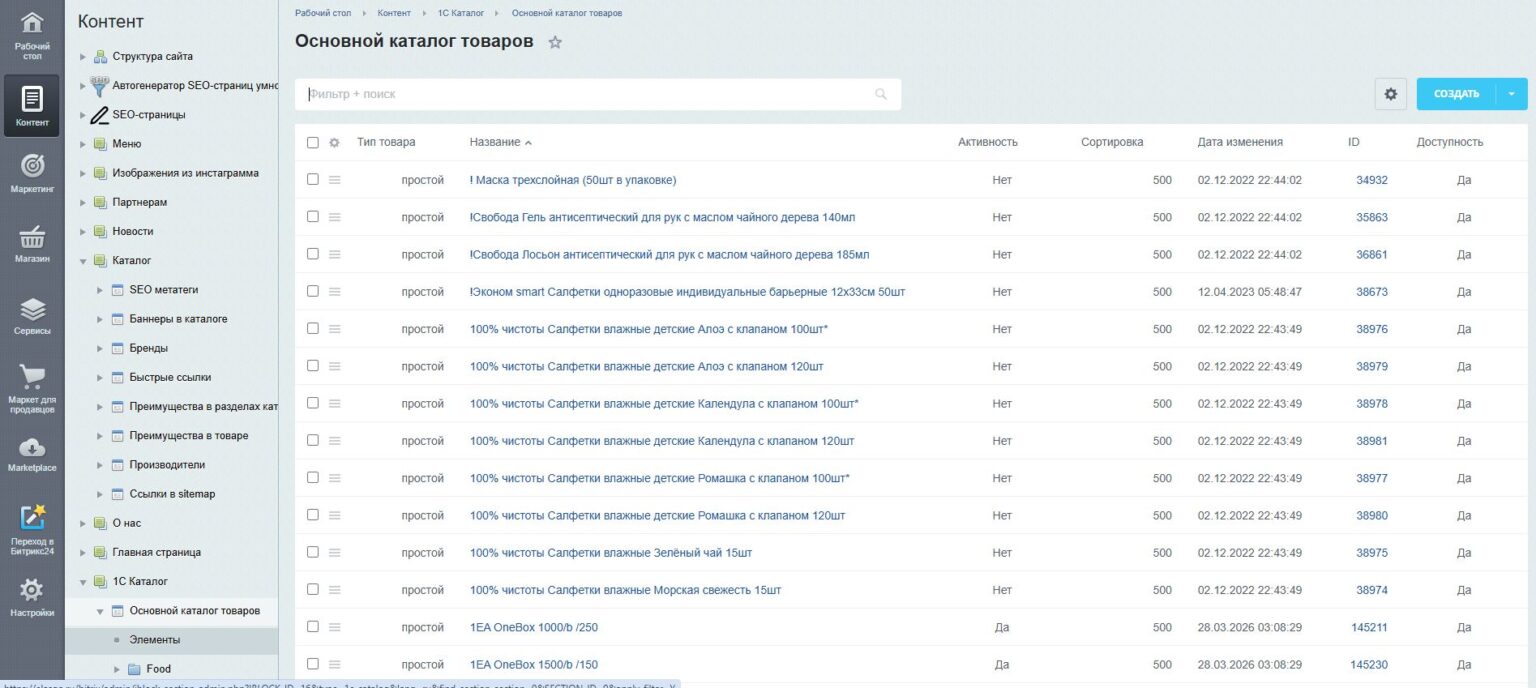Open the Маркет для продавцов section
This screenshot has width=1536, height=688.
32,389
